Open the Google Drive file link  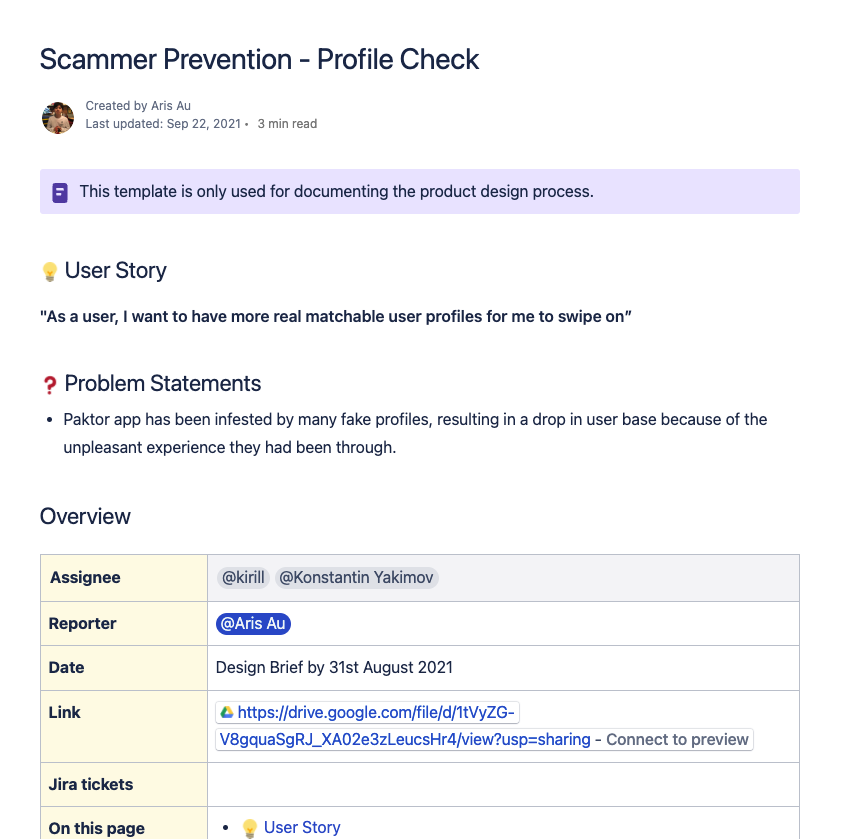[378, 713]
